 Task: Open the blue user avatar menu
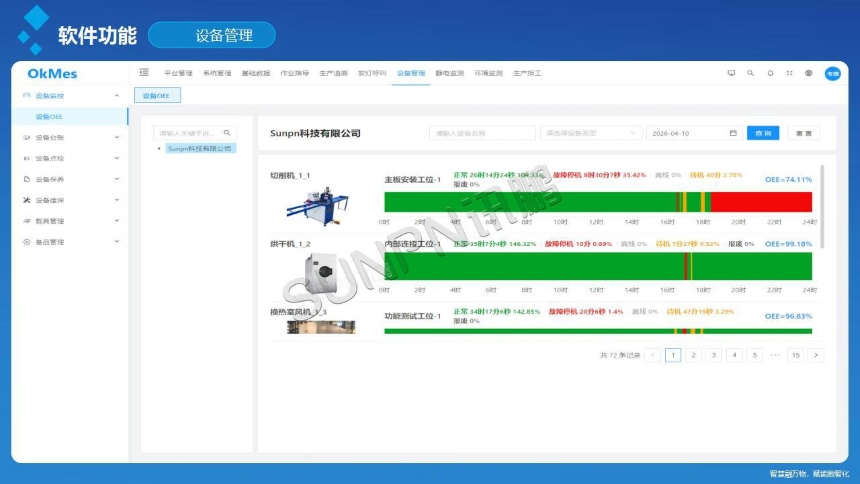click(833, 74)
